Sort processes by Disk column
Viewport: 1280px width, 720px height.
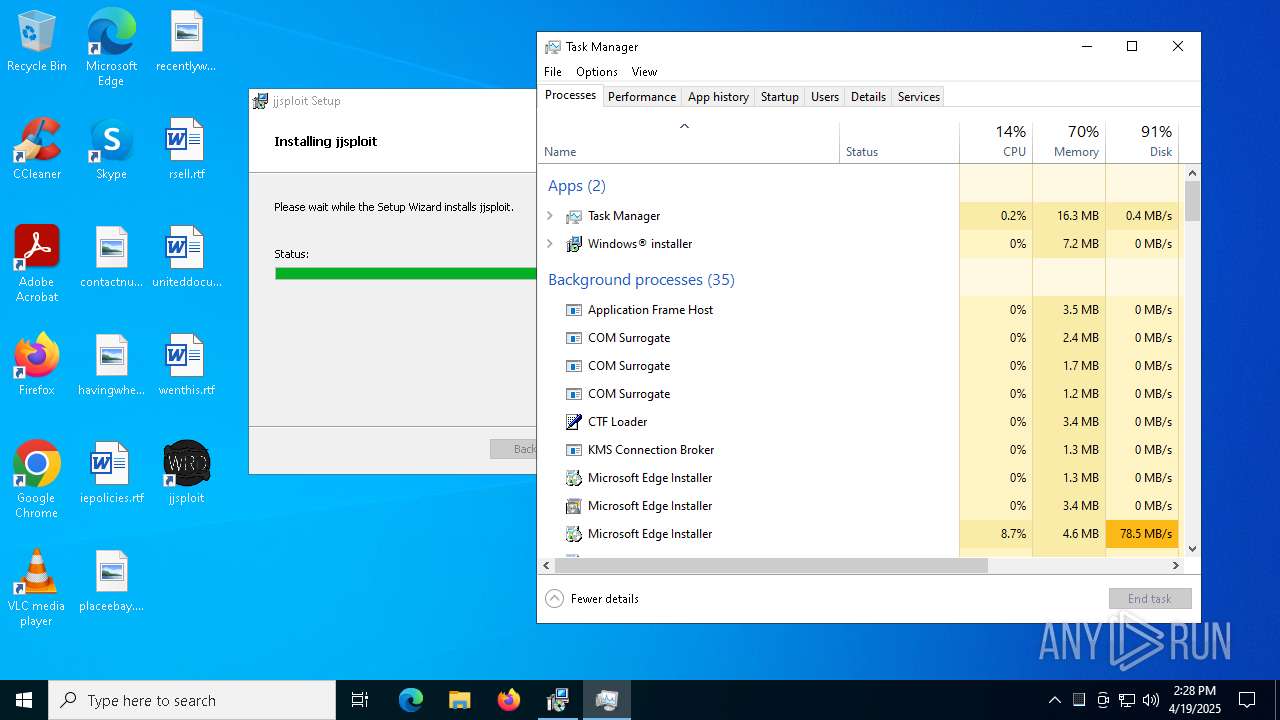(x=1142, y=142)
